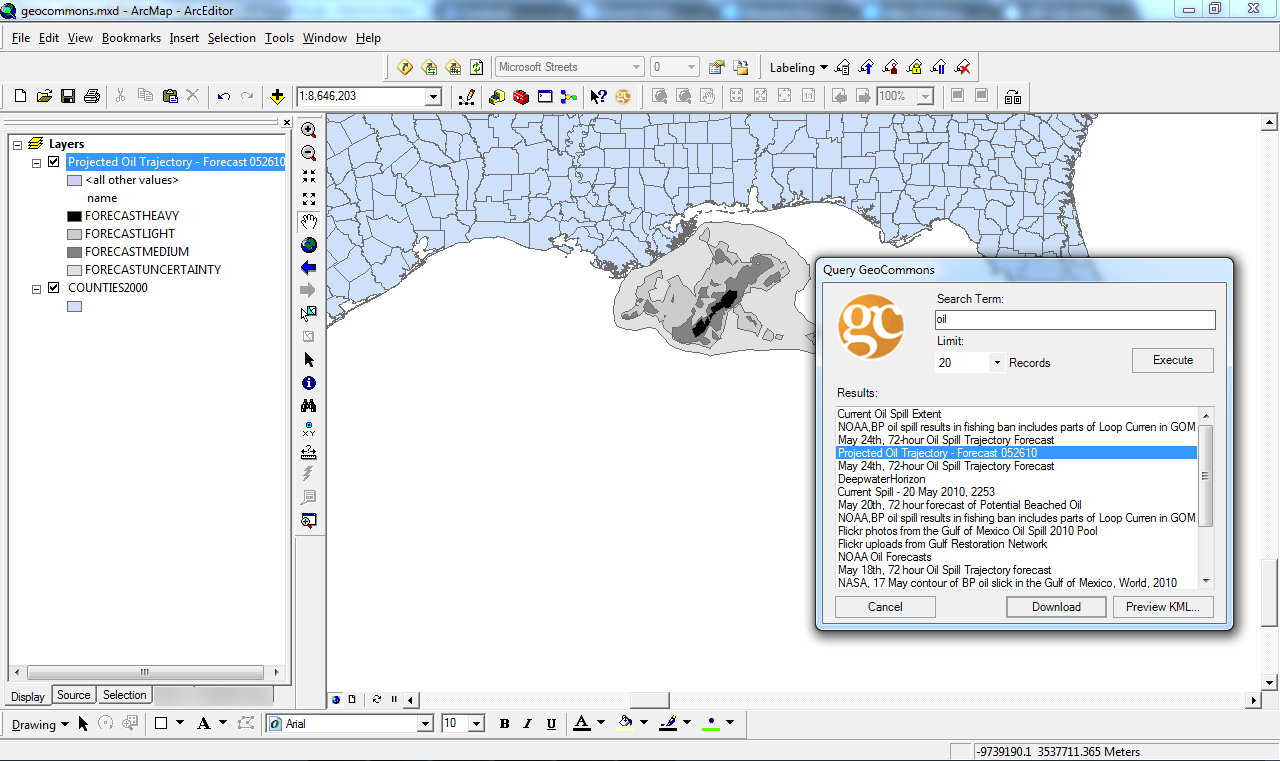1280x761 pixels.
Task: Collapse the Layers data frame node
Action: point(17,144)
